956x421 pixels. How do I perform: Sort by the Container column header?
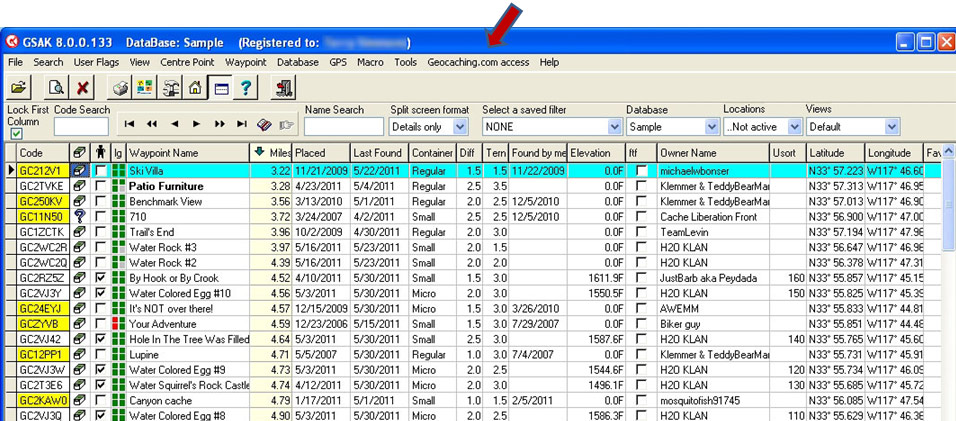[432, 152]
